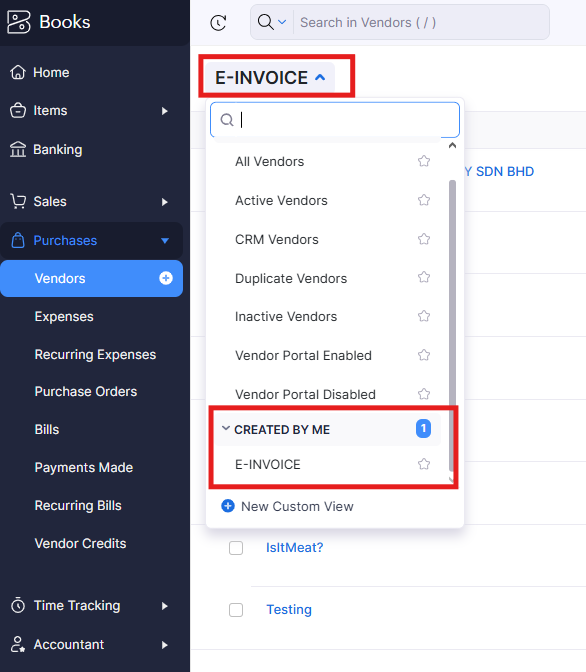Image resolution: width=586 pixels, height=672 pixels.
Task: Star the Inactive Vendors view
Action: (424, 316)
